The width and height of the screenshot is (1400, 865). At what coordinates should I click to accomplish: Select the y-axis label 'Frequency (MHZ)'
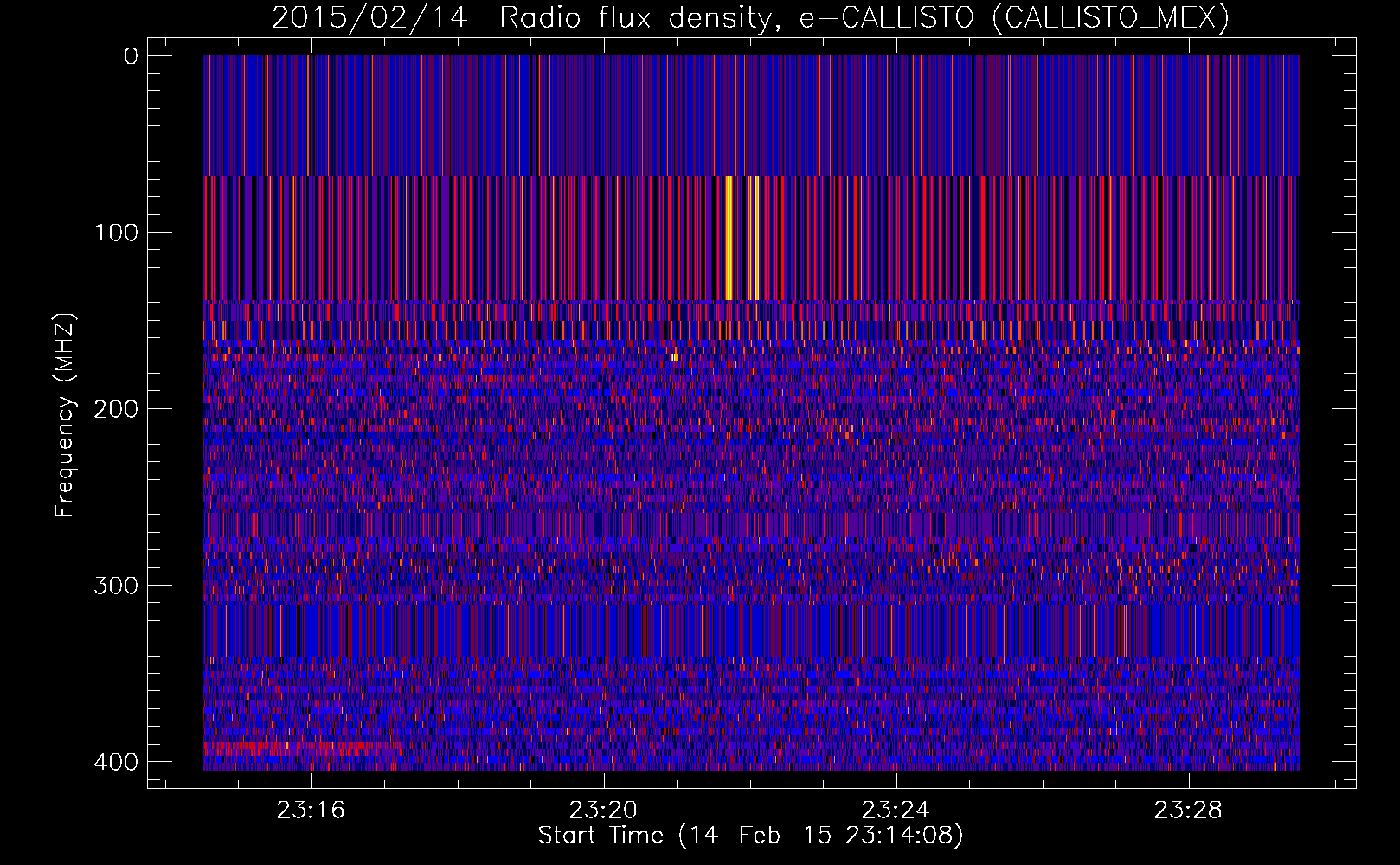point(65,414)
